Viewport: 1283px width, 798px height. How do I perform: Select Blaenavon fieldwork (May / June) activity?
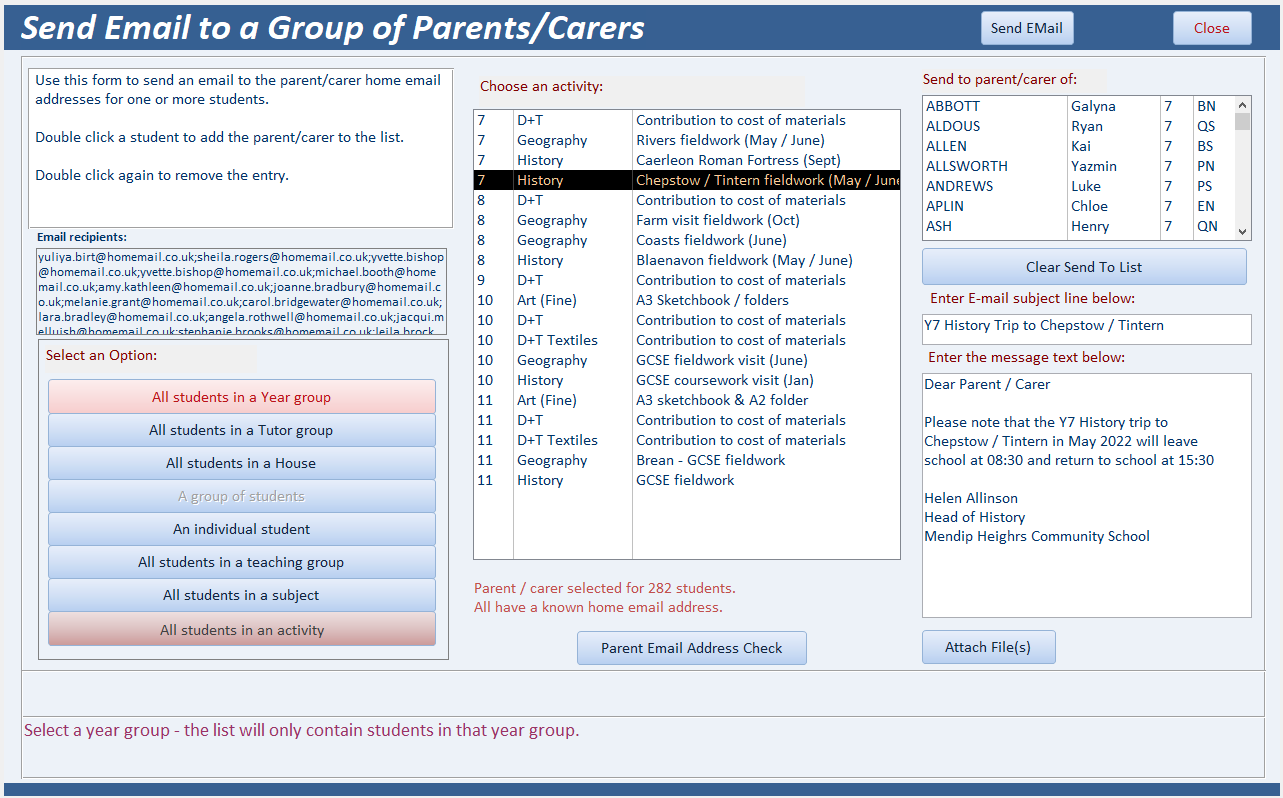[687, 260]
